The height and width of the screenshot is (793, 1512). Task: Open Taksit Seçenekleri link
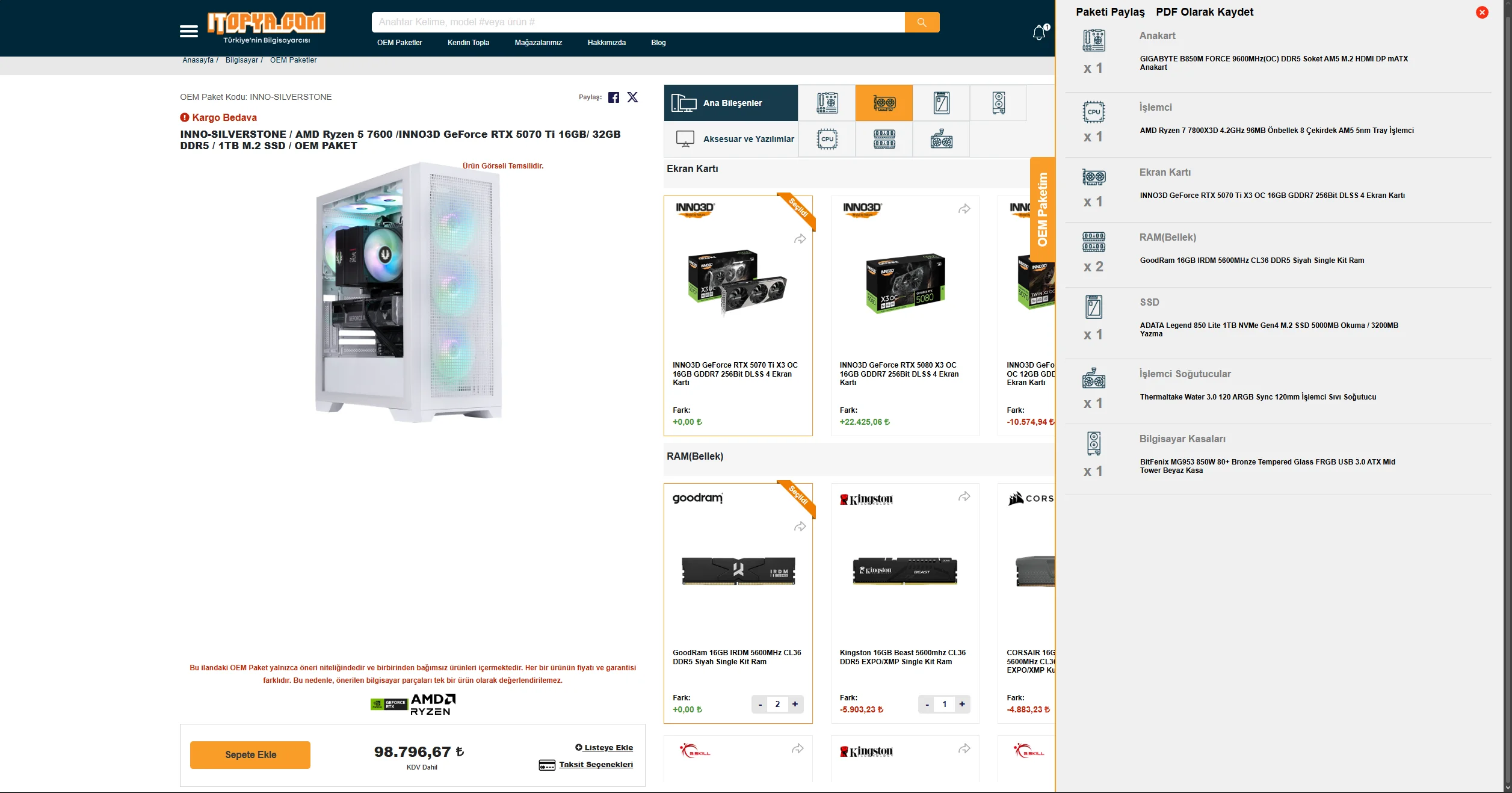(x=596, y=764)
